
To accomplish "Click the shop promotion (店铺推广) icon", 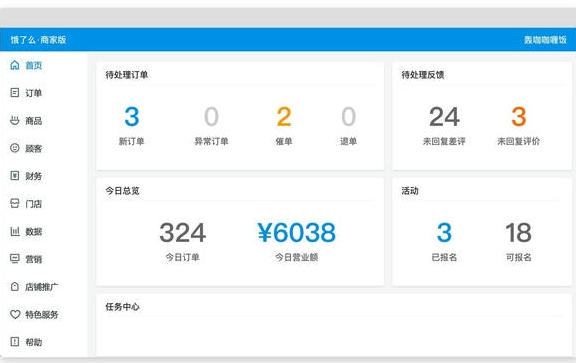I will coord(15,286).
